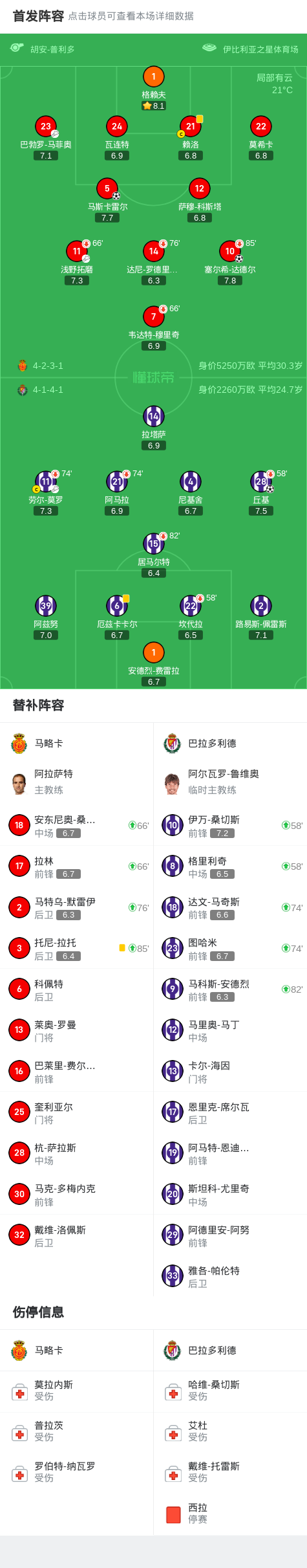Image resolution: width=307 pixels, height=1568 pixels.
Task: Tap 浅野拓磨 rating 7.3 badge
Action: [77, 281]
